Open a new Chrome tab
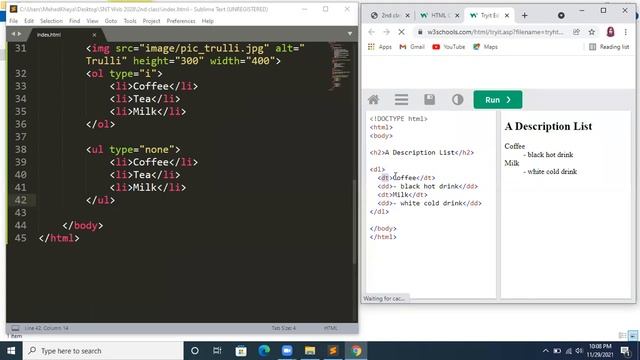This screenshot has height=360, width=640. (524, 16)
